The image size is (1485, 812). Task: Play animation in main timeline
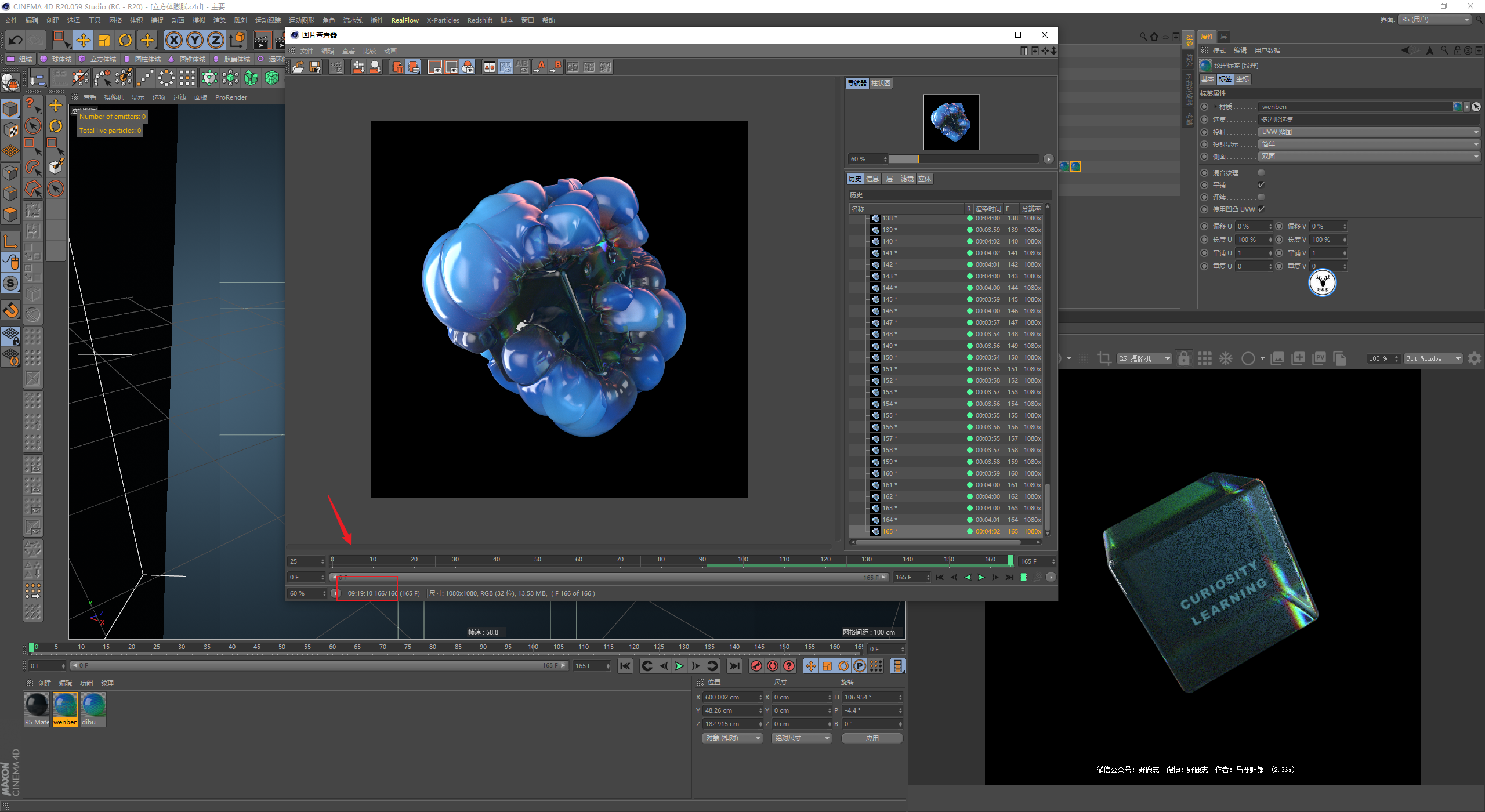(679, 666)
